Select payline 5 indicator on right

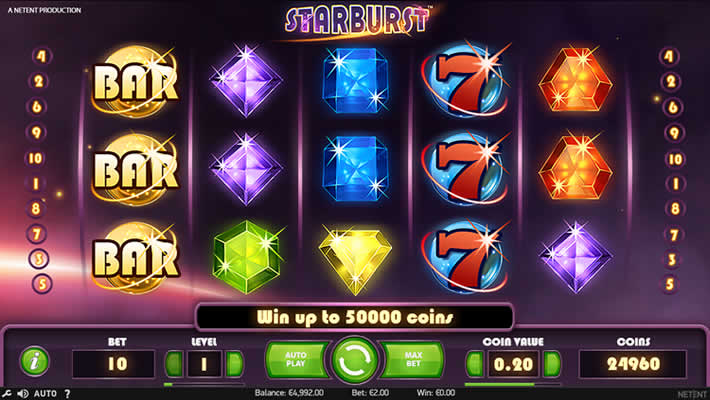tap(671, 284)
